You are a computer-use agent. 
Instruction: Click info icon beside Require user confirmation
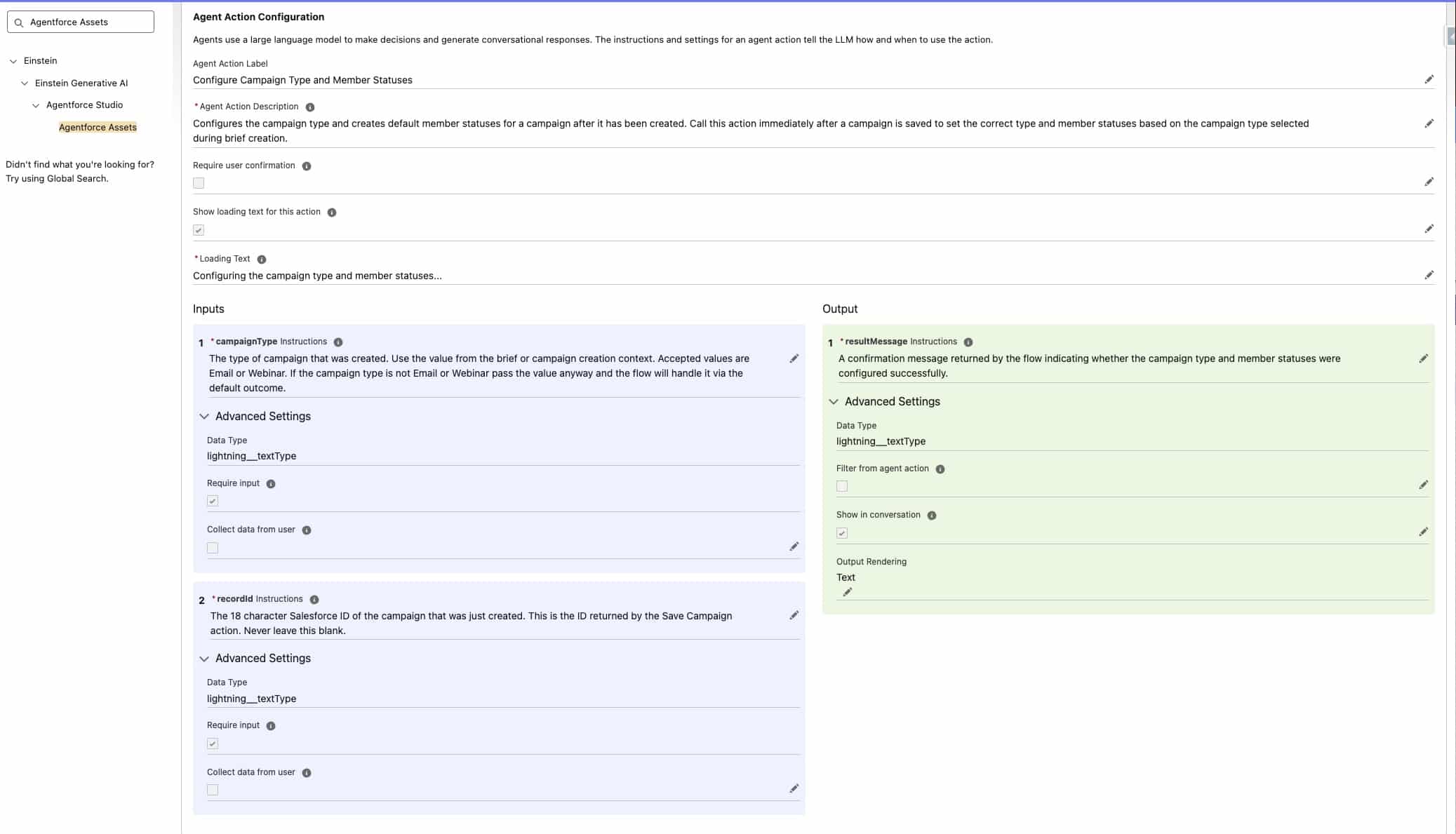click(307, 166)
